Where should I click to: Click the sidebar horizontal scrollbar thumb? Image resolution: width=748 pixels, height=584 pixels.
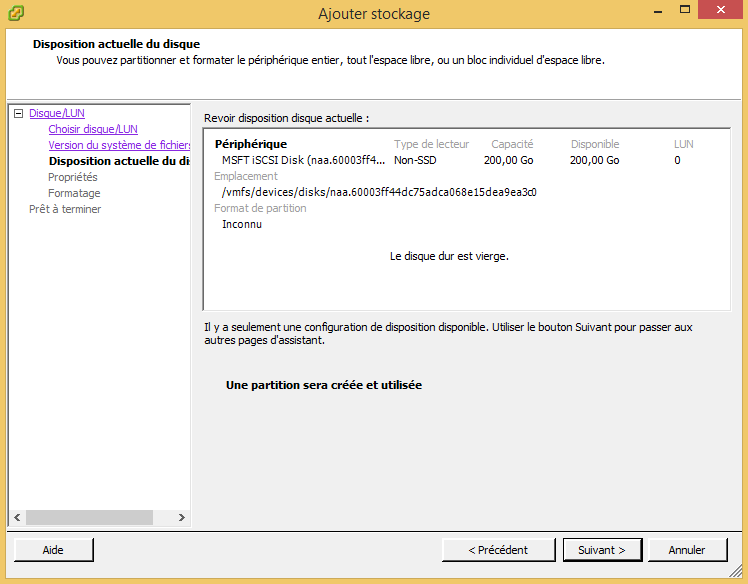pyautogui.click(x=89, y=517)
